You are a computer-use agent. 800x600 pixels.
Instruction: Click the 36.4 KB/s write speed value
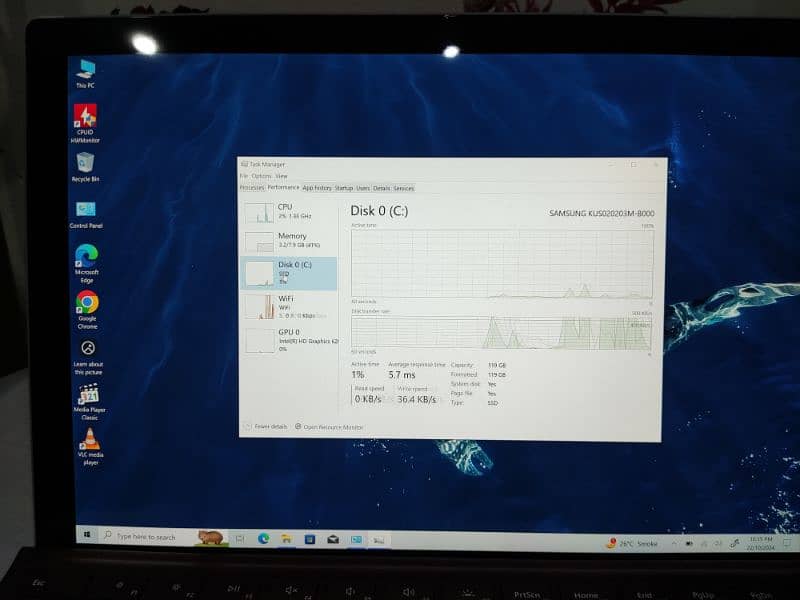pyautogui.click(x=417, y=399)
